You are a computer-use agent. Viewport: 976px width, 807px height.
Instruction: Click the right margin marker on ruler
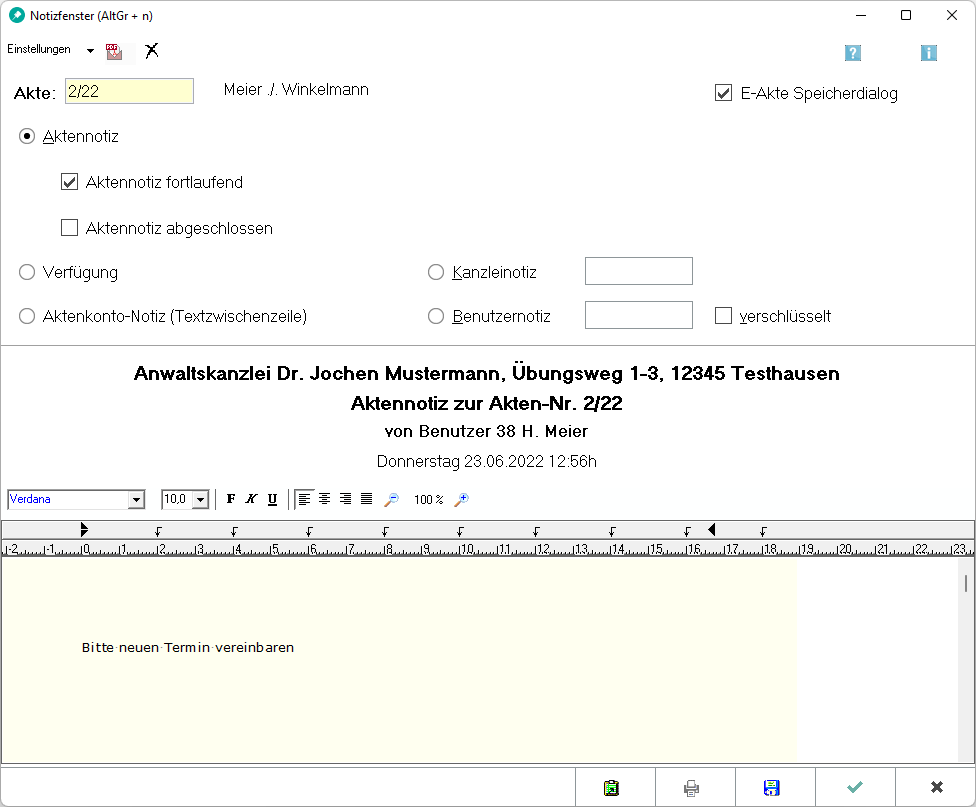[x=711, y=530]
